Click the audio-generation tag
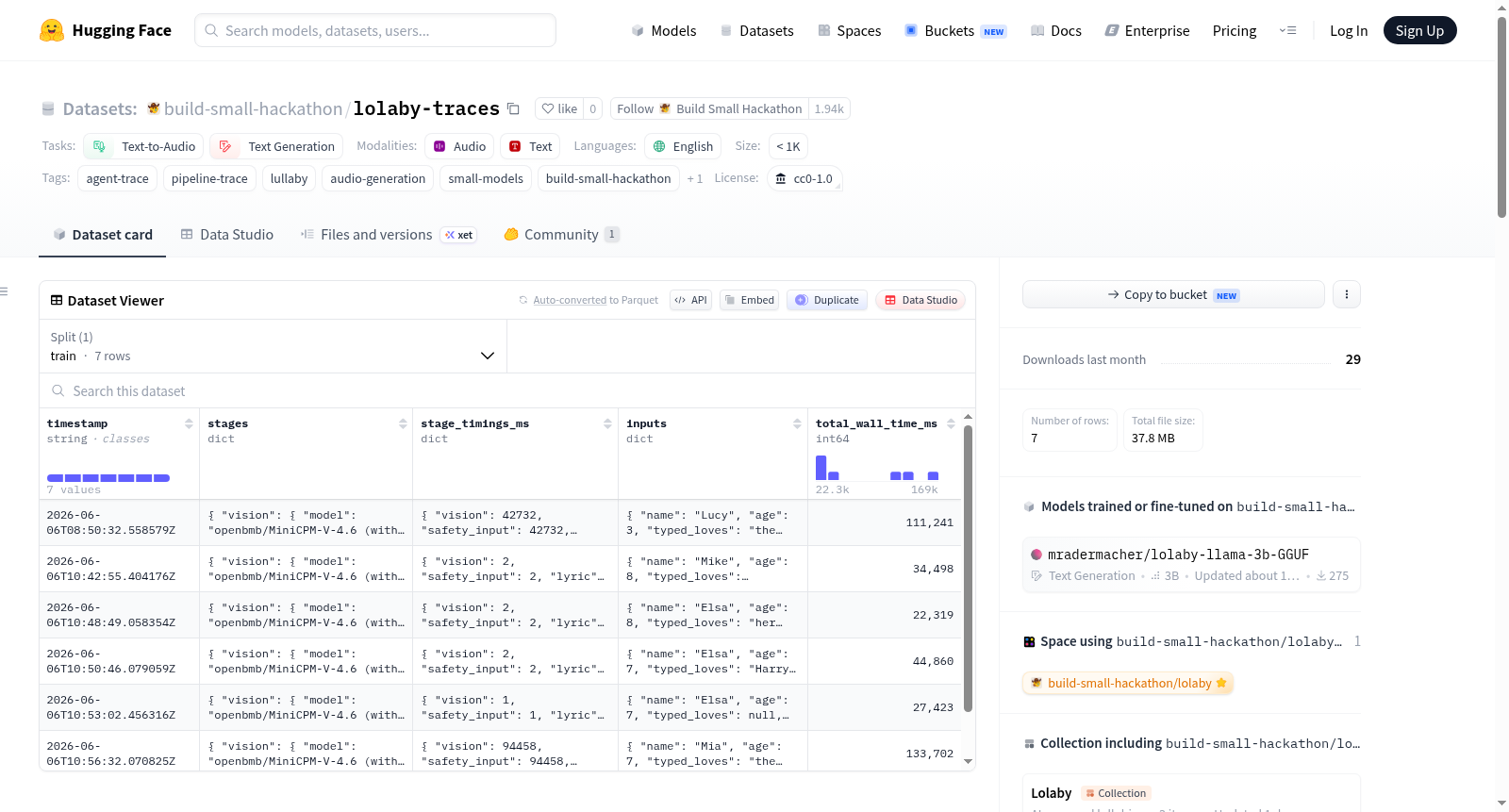Viewport: 1509px width, 812px height. point(377,178)
